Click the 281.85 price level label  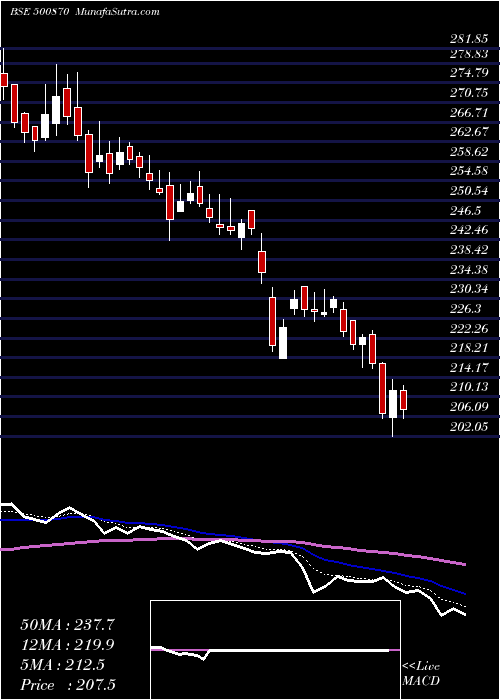[x=468, y=39]
